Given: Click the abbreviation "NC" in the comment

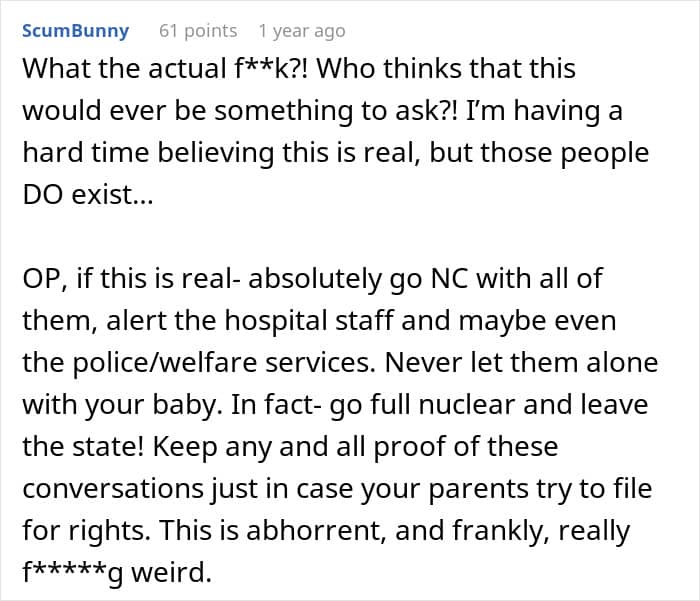Looking at the screenshot, I should coord(424,278).
